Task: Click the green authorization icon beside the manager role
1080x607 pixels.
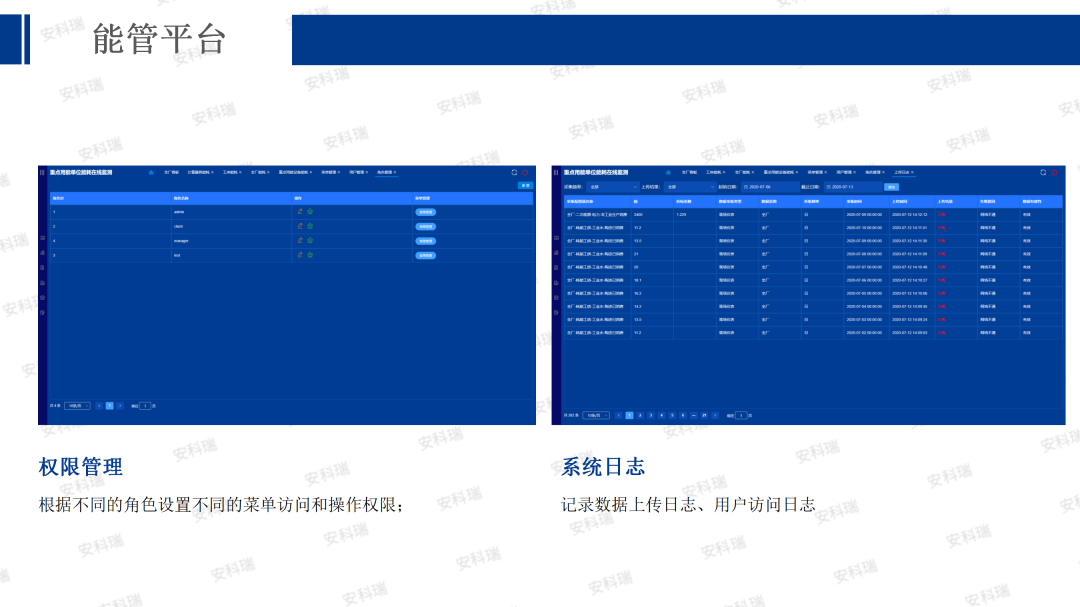Action: point(309,240)
